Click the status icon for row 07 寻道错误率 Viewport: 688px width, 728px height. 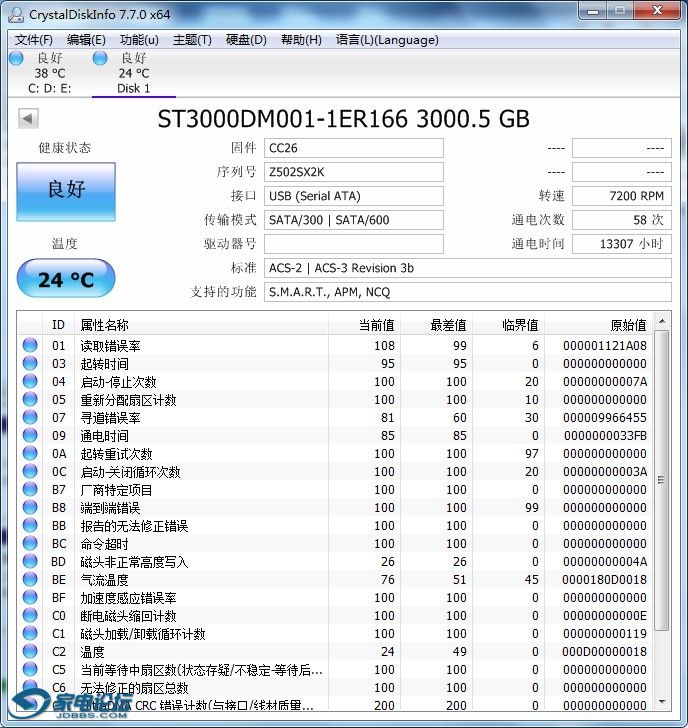pos(30,417)
